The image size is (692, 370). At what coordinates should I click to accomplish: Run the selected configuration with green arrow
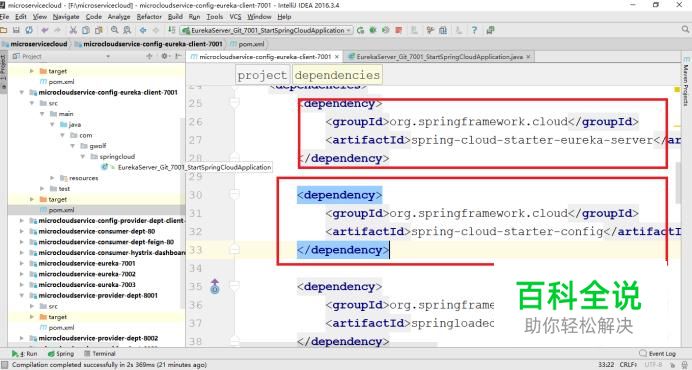[361, 30]
